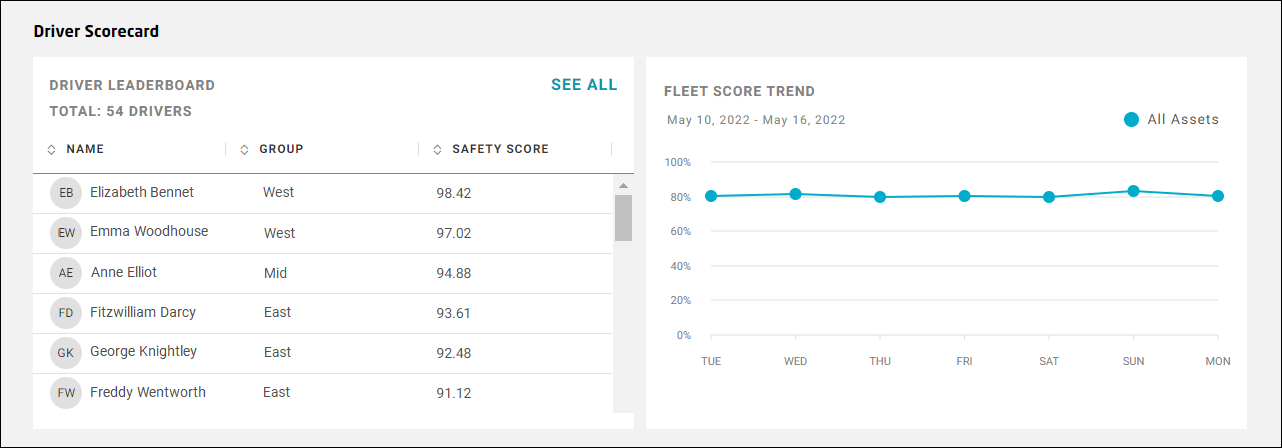
Task: Open the See All drivers link
Action: (584, 85)
